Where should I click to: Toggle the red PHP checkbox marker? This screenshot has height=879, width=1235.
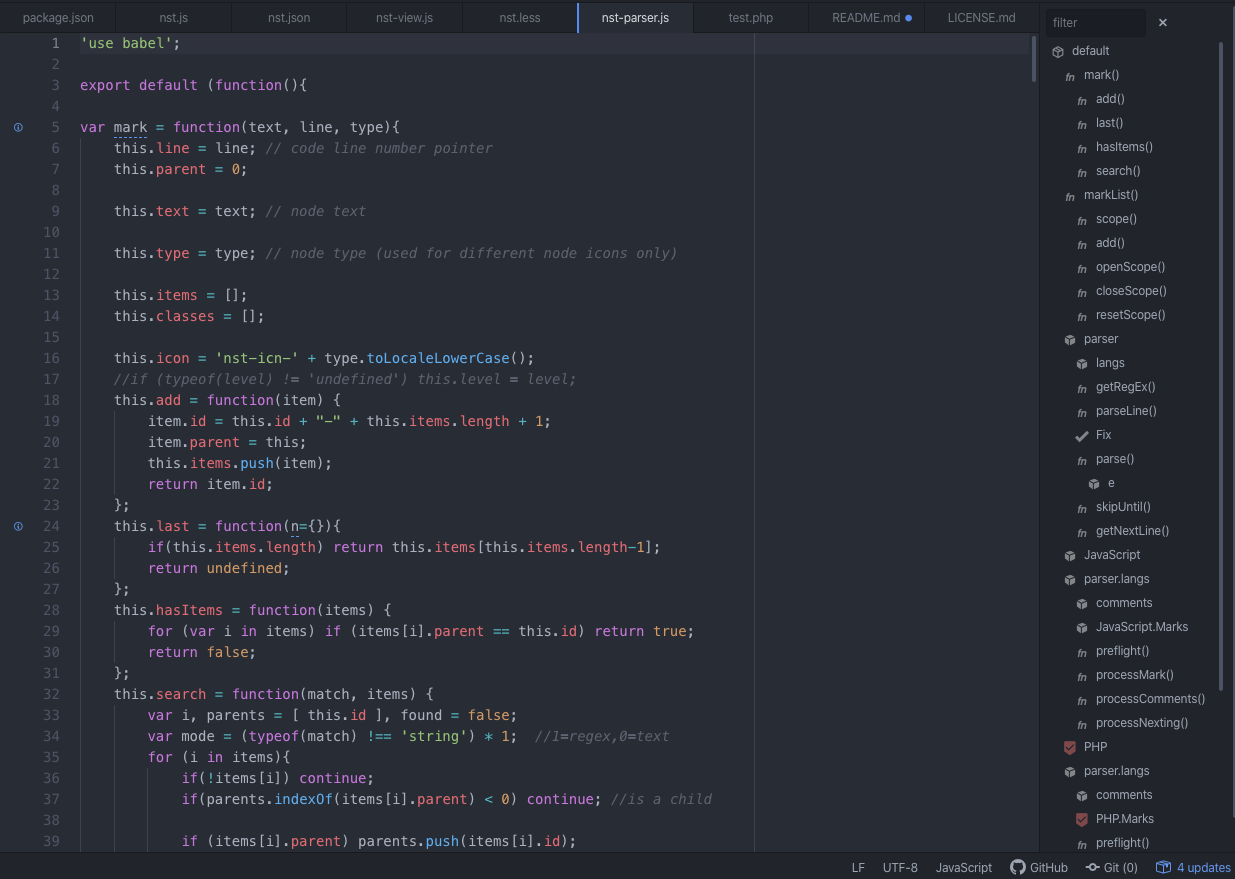[x=1070, y=748]
